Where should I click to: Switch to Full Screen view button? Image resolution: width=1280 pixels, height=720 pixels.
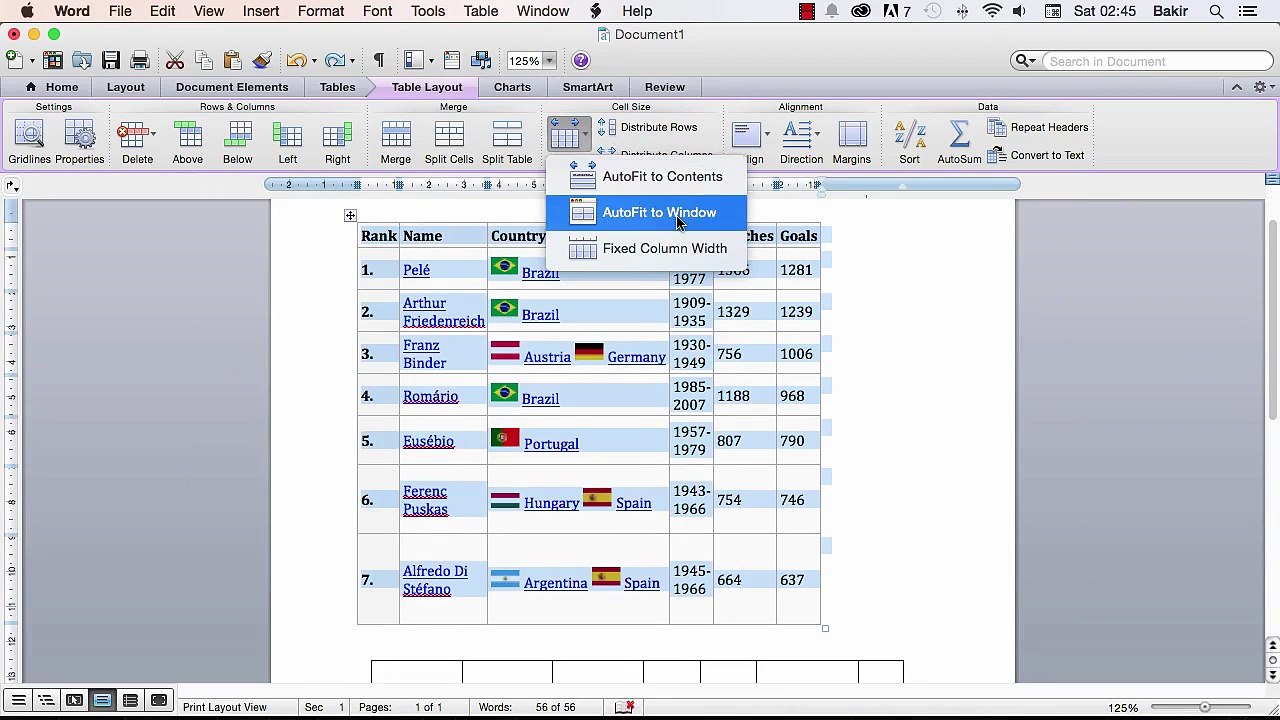[x=158, y=700]
